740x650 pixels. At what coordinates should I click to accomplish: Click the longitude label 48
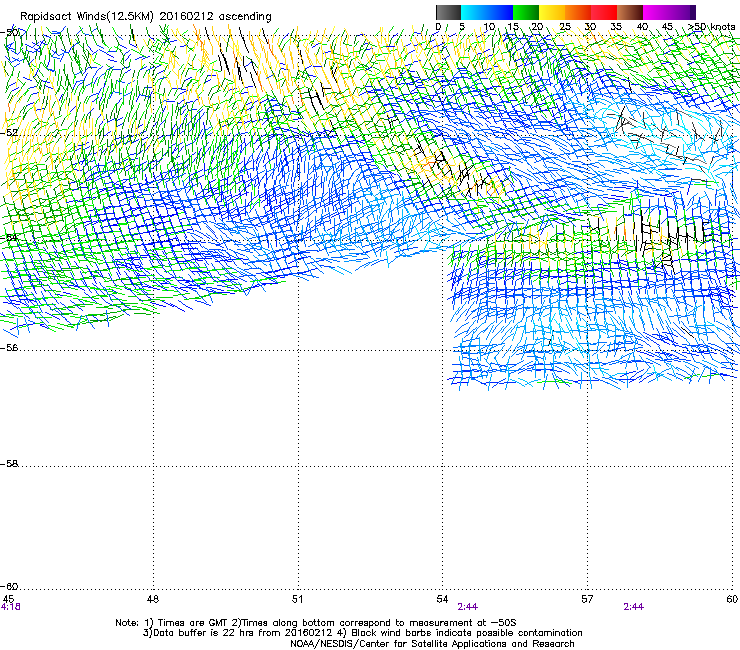pos(153,599)
